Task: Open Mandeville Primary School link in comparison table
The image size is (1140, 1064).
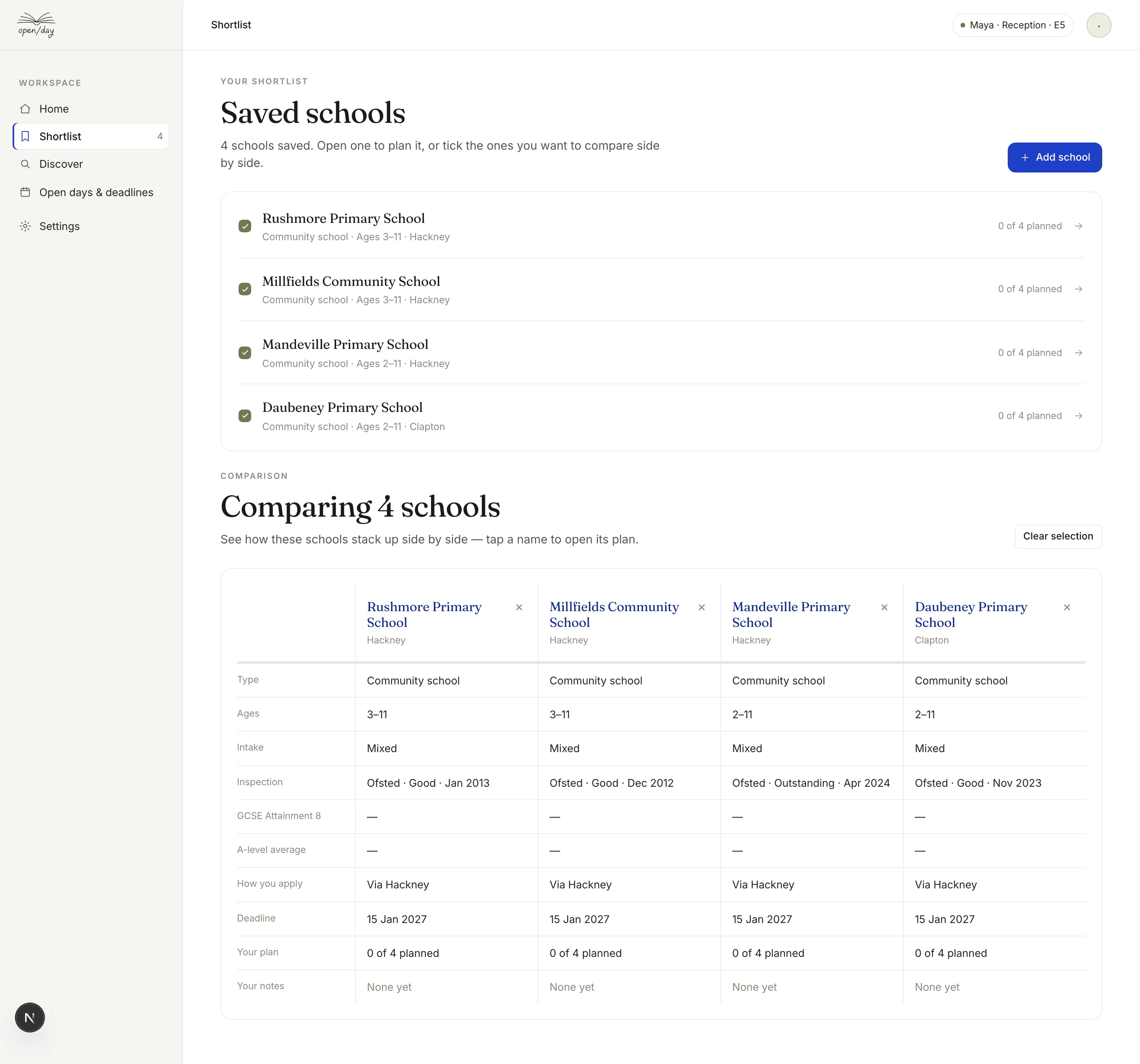Action: (791, 614)
